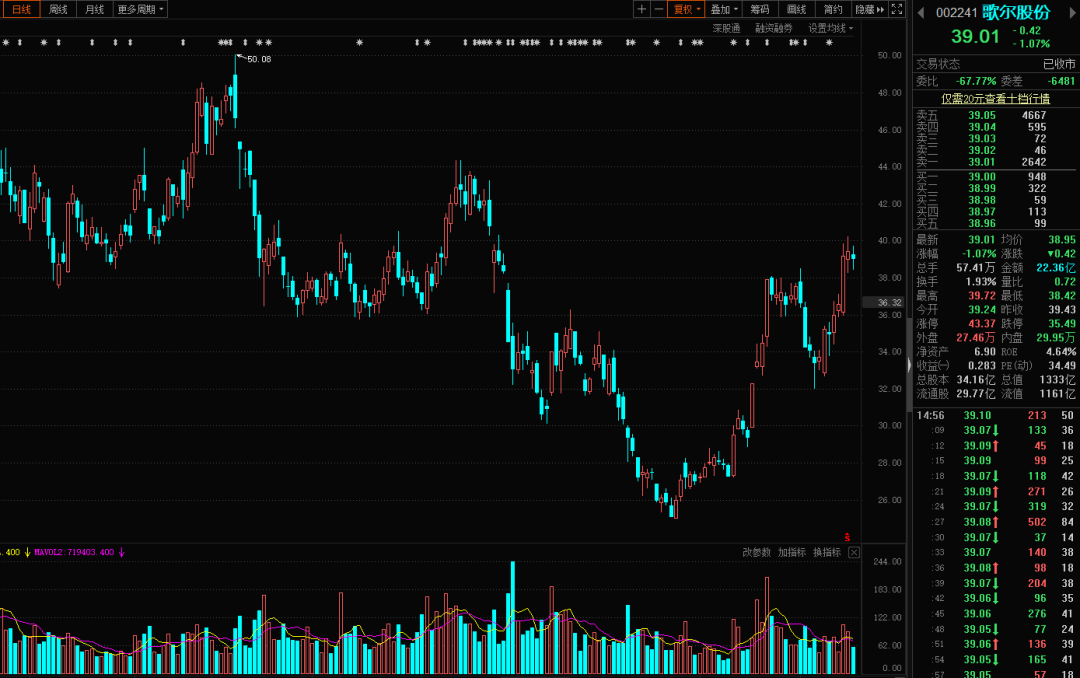Click 外盘 value 27.46万
This screenshot has height=678, width=1080.
pyautogui.click(x=975, y=338)
